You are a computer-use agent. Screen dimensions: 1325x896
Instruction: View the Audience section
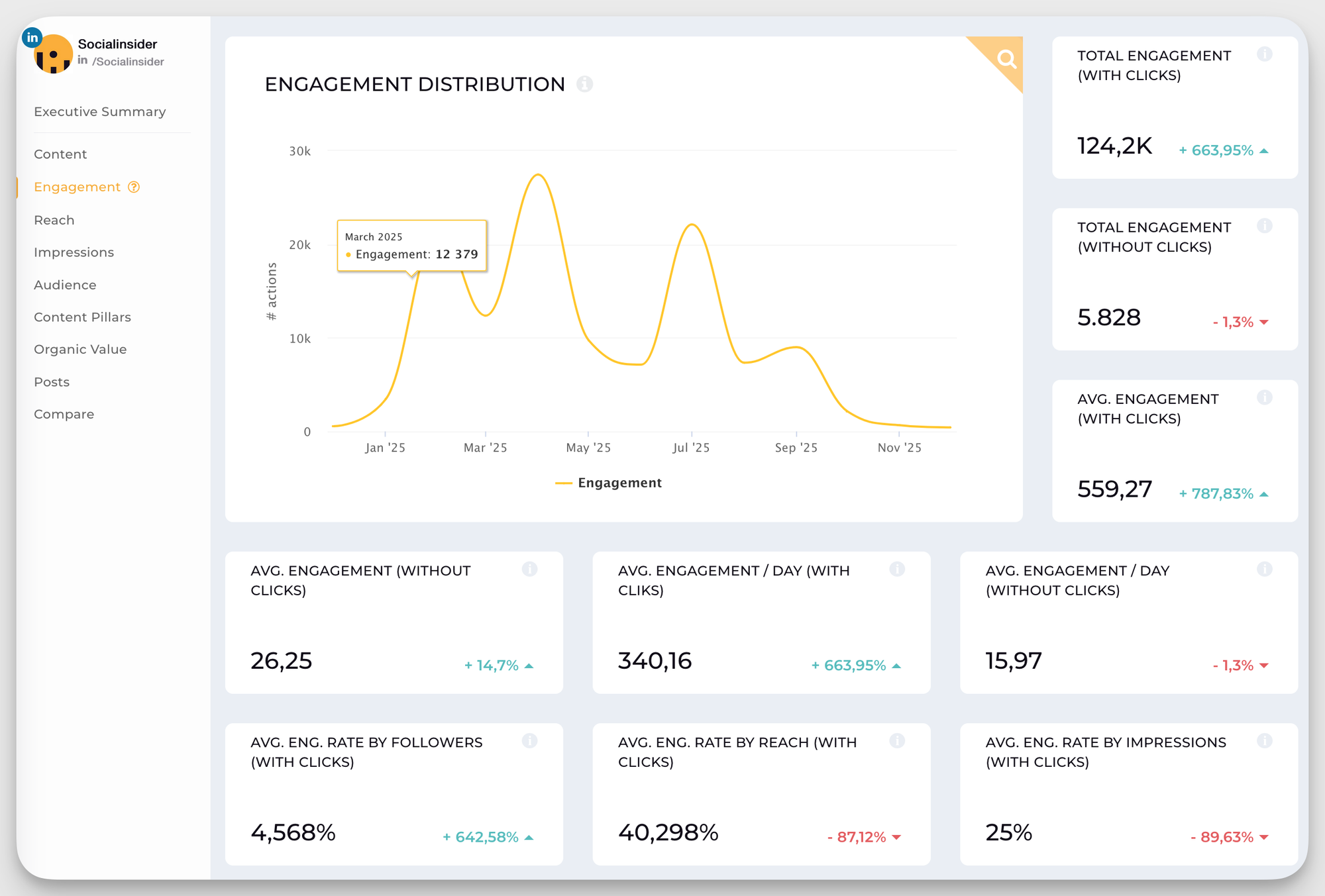pos(64,284)
